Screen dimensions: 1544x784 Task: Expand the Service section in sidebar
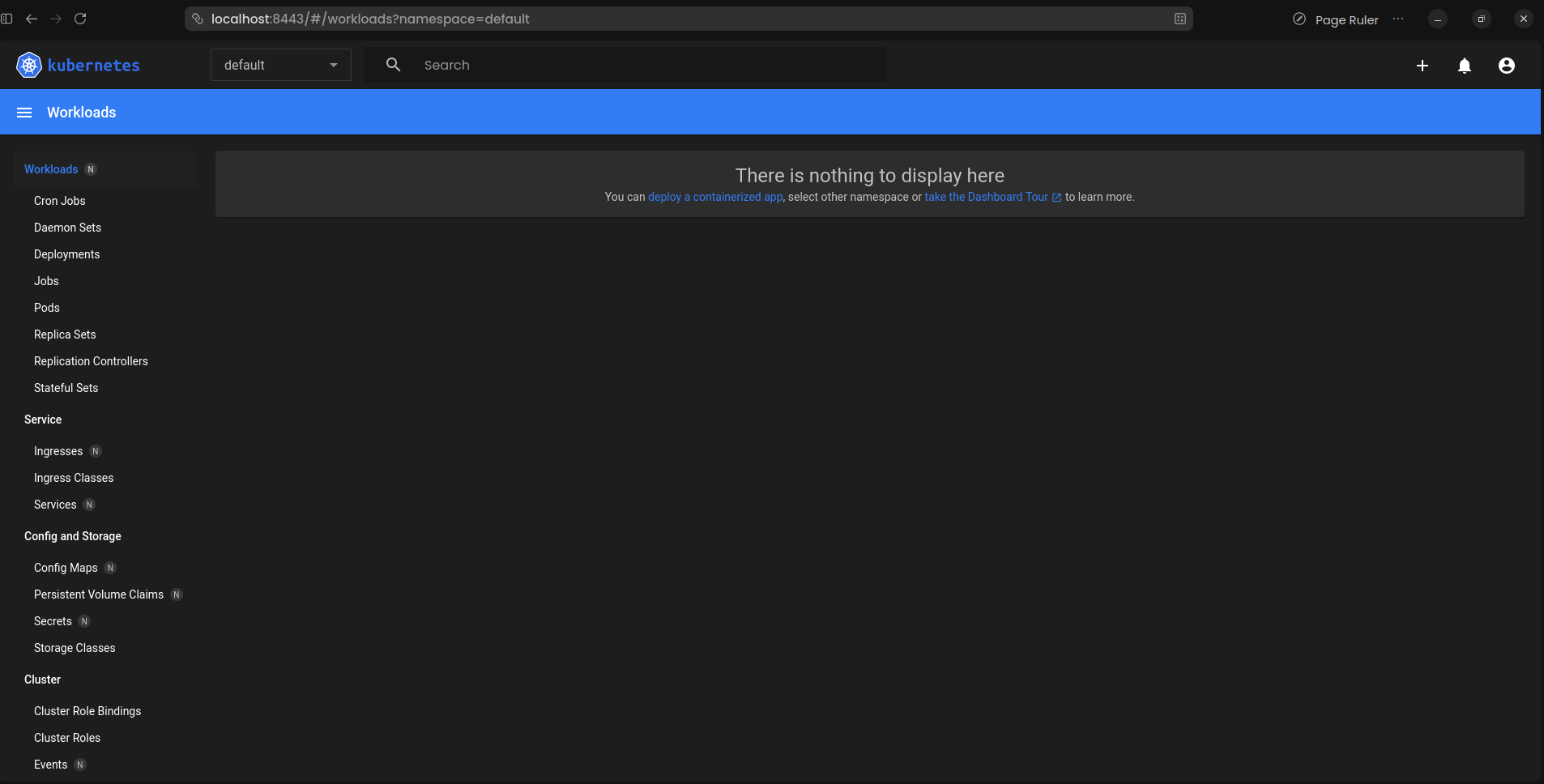[43, 420]
